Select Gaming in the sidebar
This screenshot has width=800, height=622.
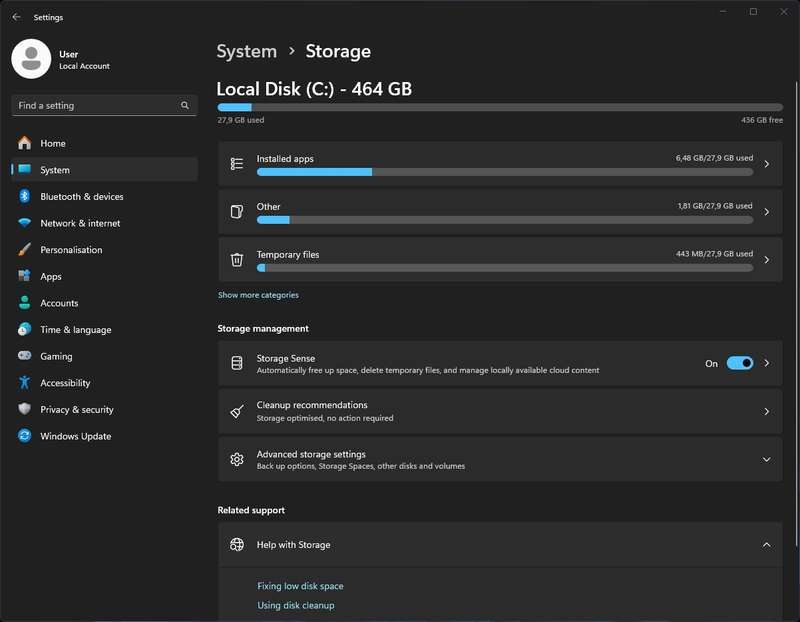pos(104,356)
